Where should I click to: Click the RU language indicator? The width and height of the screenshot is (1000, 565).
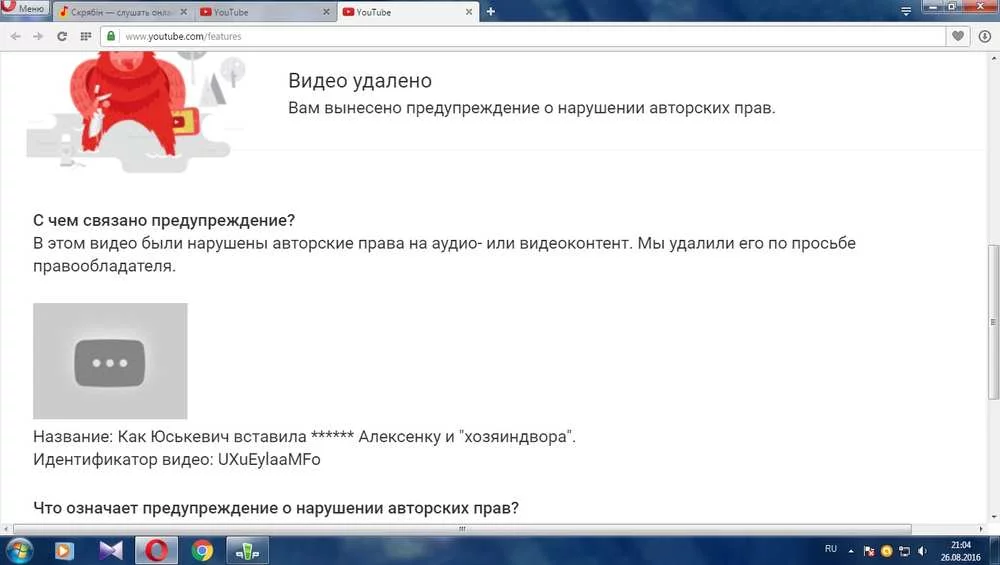coord(830,549)
